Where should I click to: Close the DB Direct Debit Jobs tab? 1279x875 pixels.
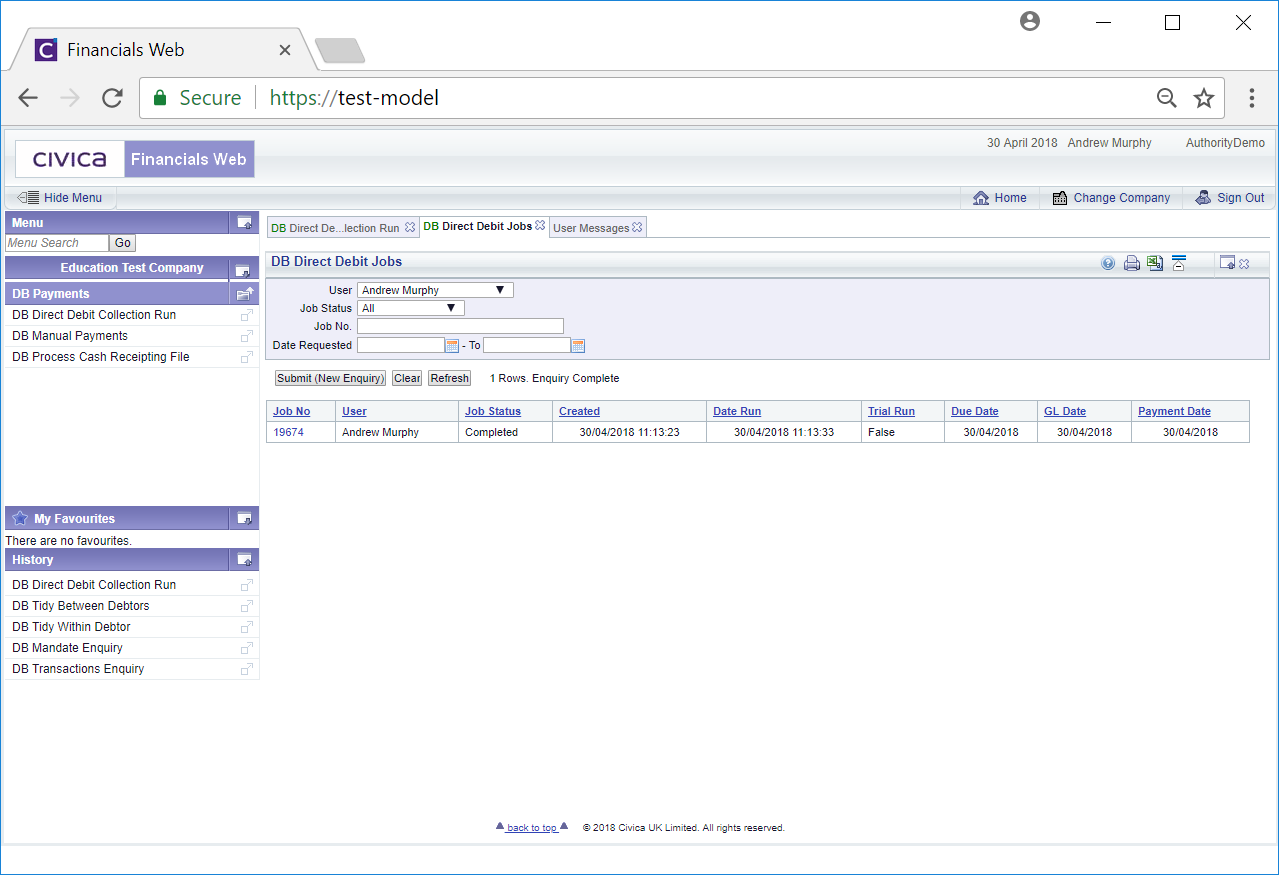coord(540,226)
